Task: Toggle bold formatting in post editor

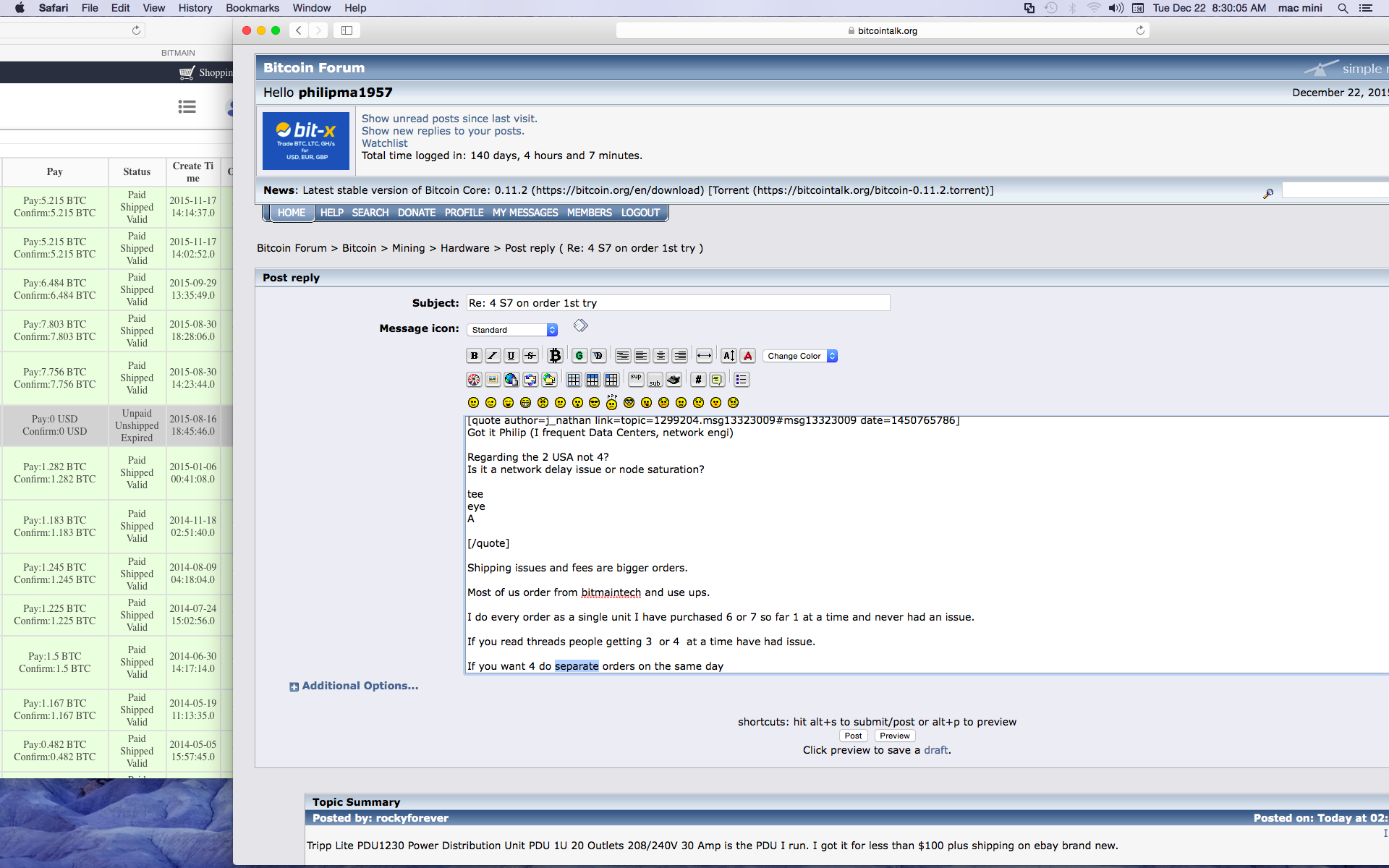Action: pos(474,355)
